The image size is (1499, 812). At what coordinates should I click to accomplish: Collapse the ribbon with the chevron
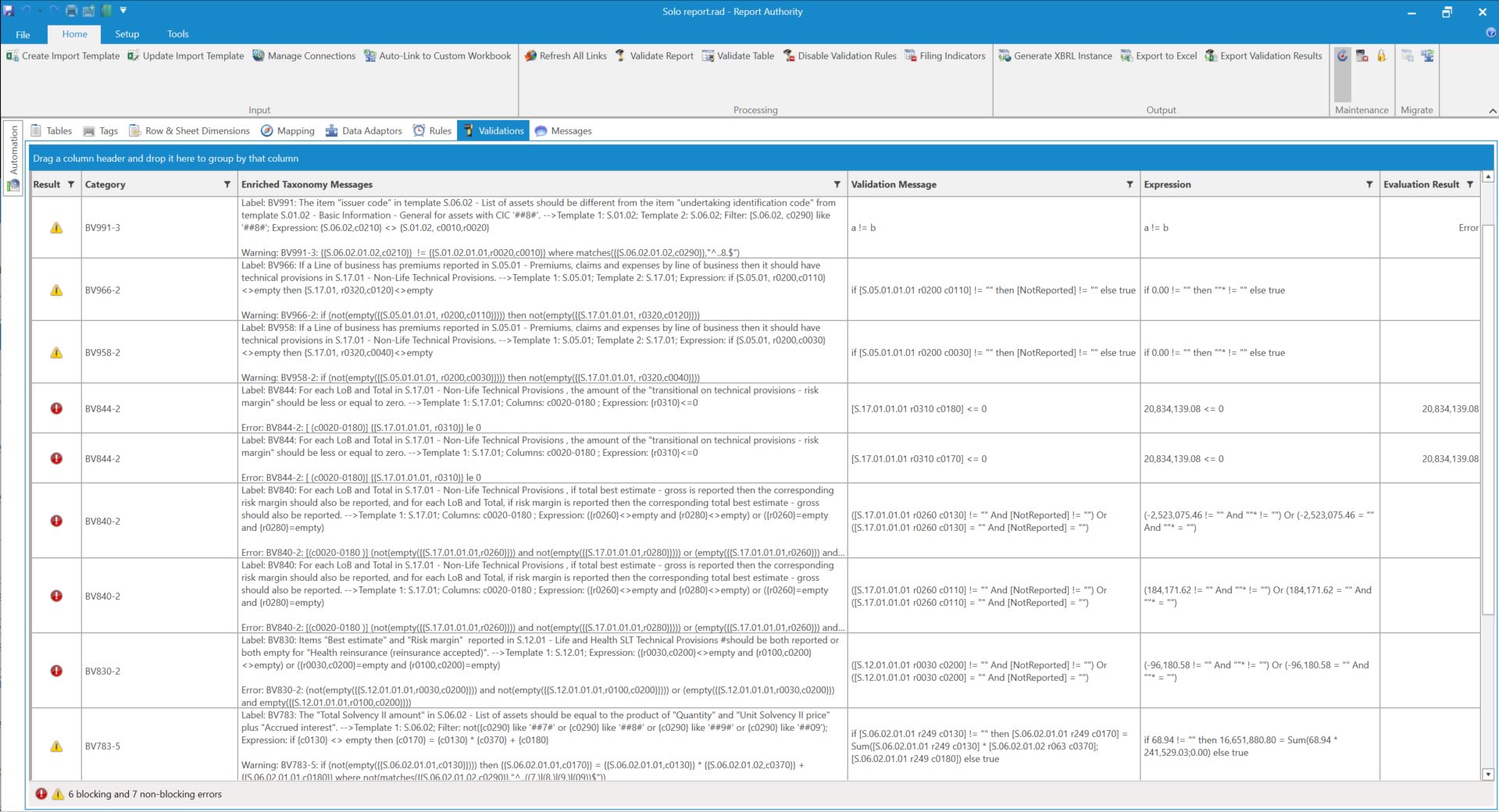(x=1492, y=111)
